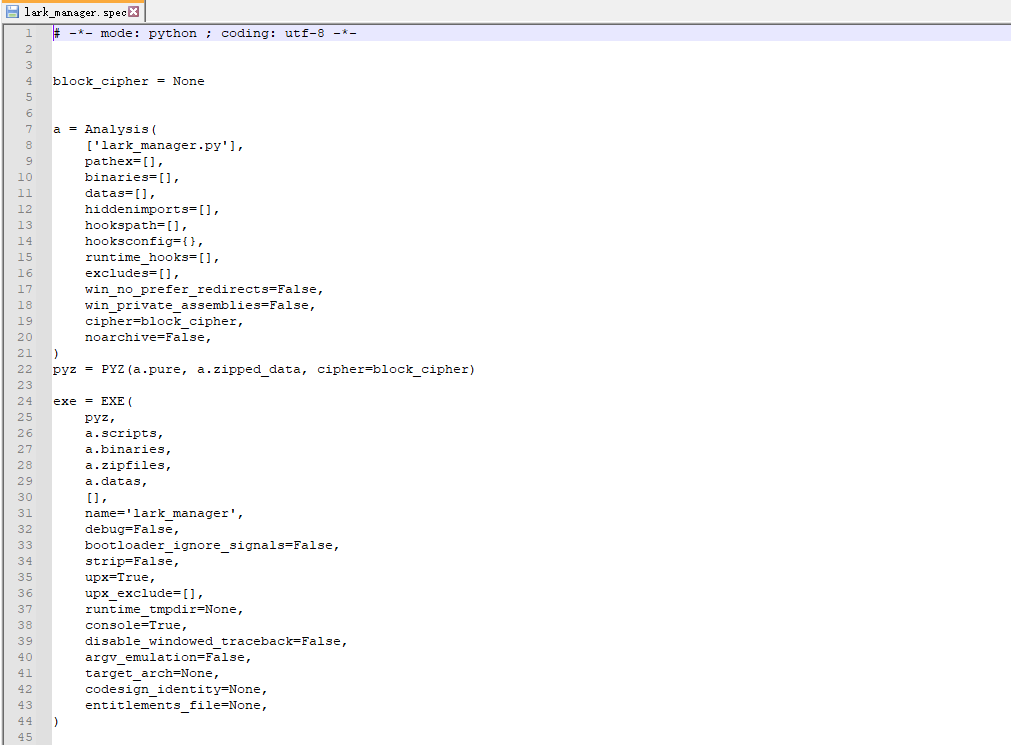Screen dimensions: 1011x745
Task: Click the 'a.binaries,' line
Action: [128, 449]
